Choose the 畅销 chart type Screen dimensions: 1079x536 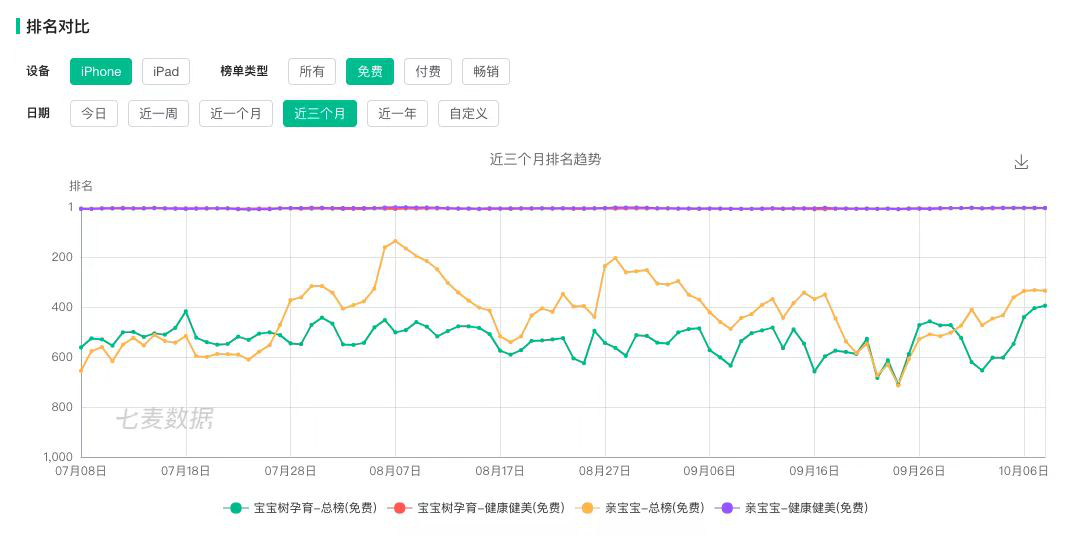(486, 72)
